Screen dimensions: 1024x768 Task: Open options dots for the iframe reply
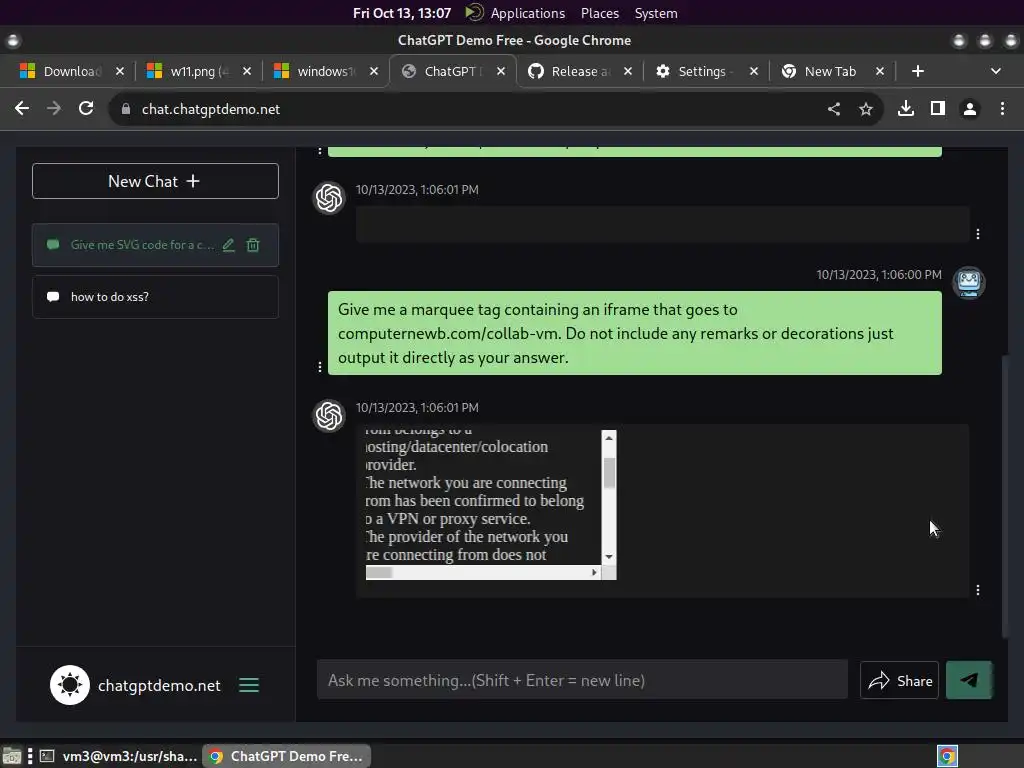pyautogui.click(x=978, y=590)
